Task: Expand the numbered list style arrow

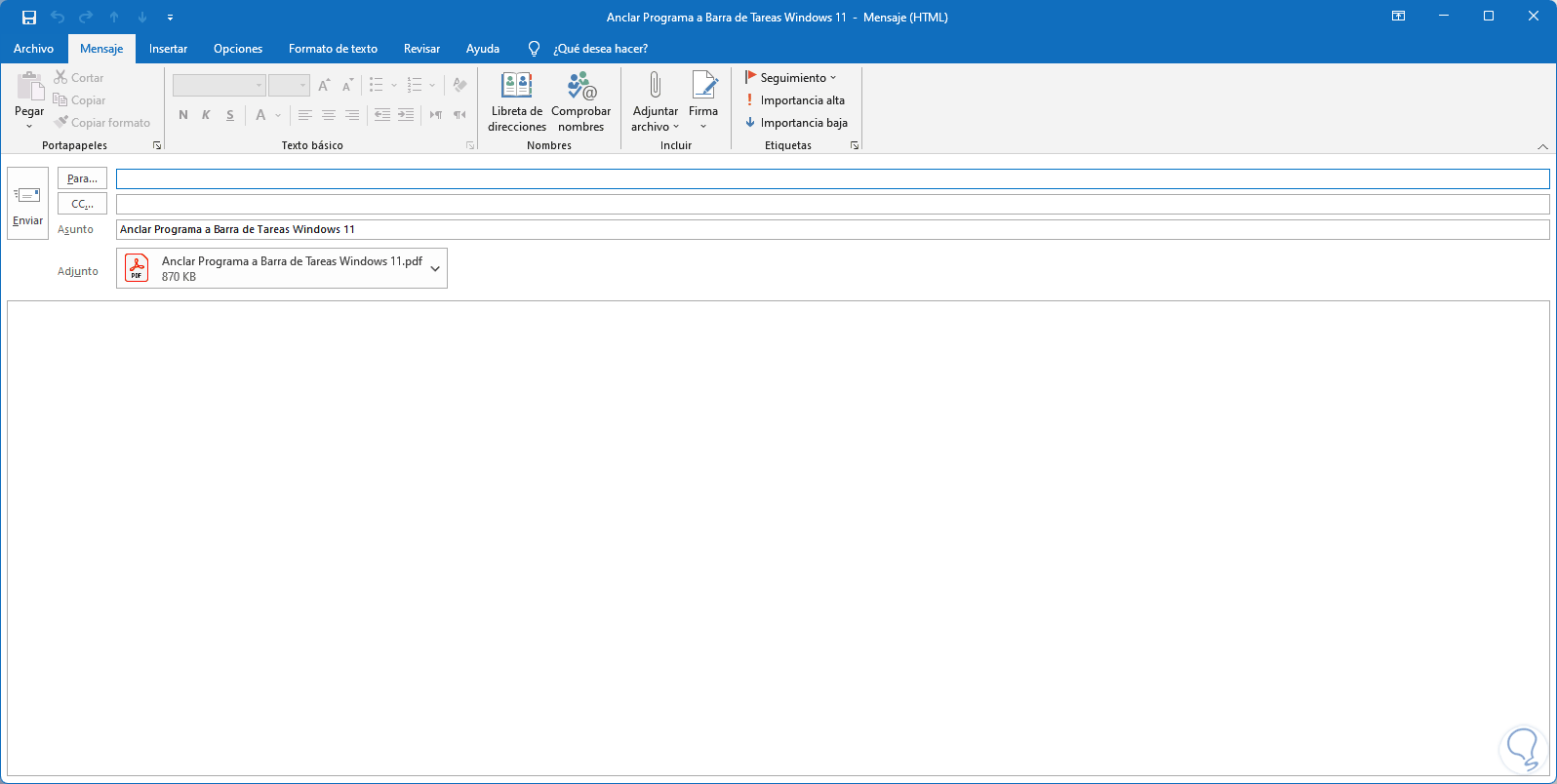Action: (x=432, y=86)
